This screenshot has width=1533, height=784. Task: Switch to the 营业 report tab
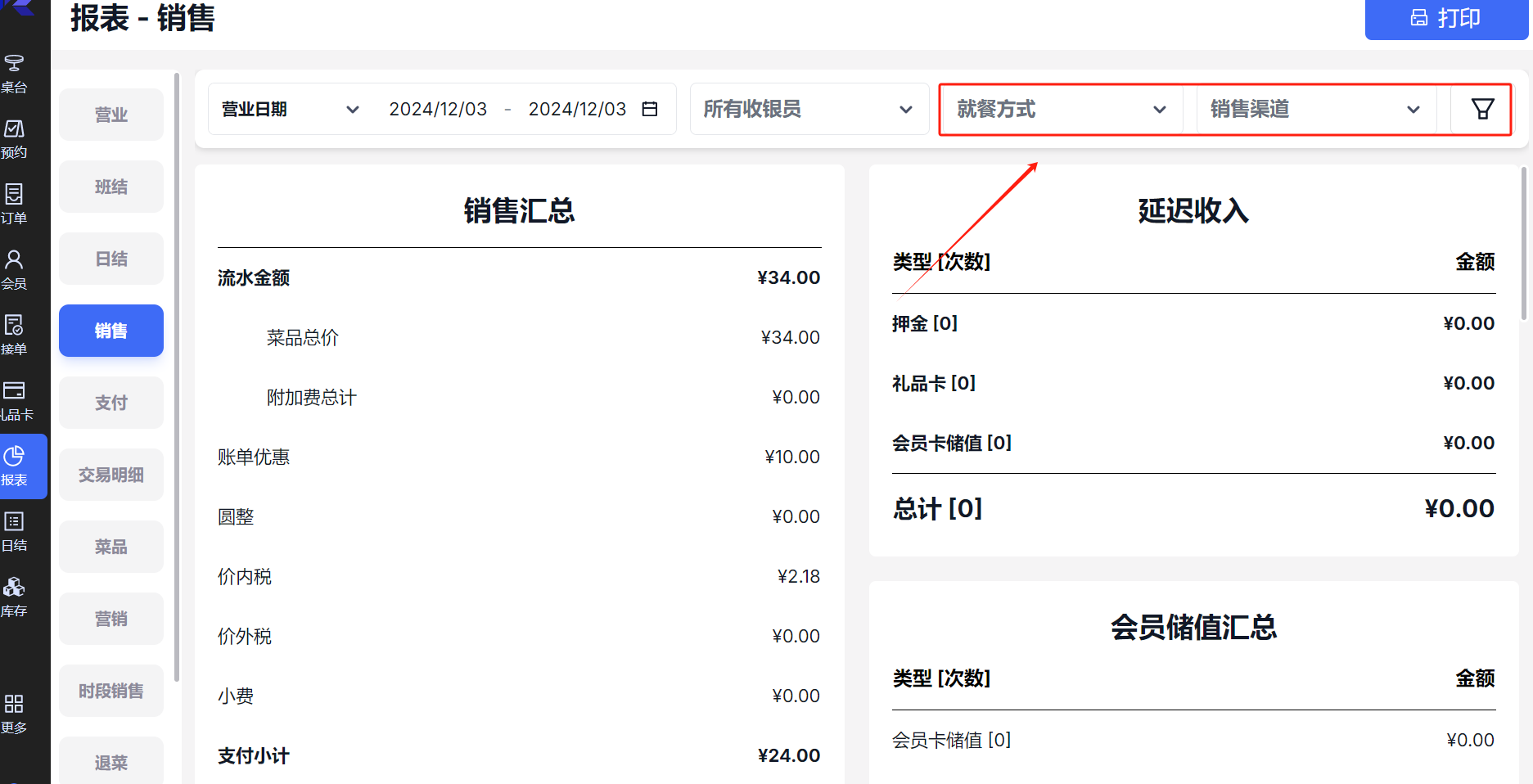point(111,115)
